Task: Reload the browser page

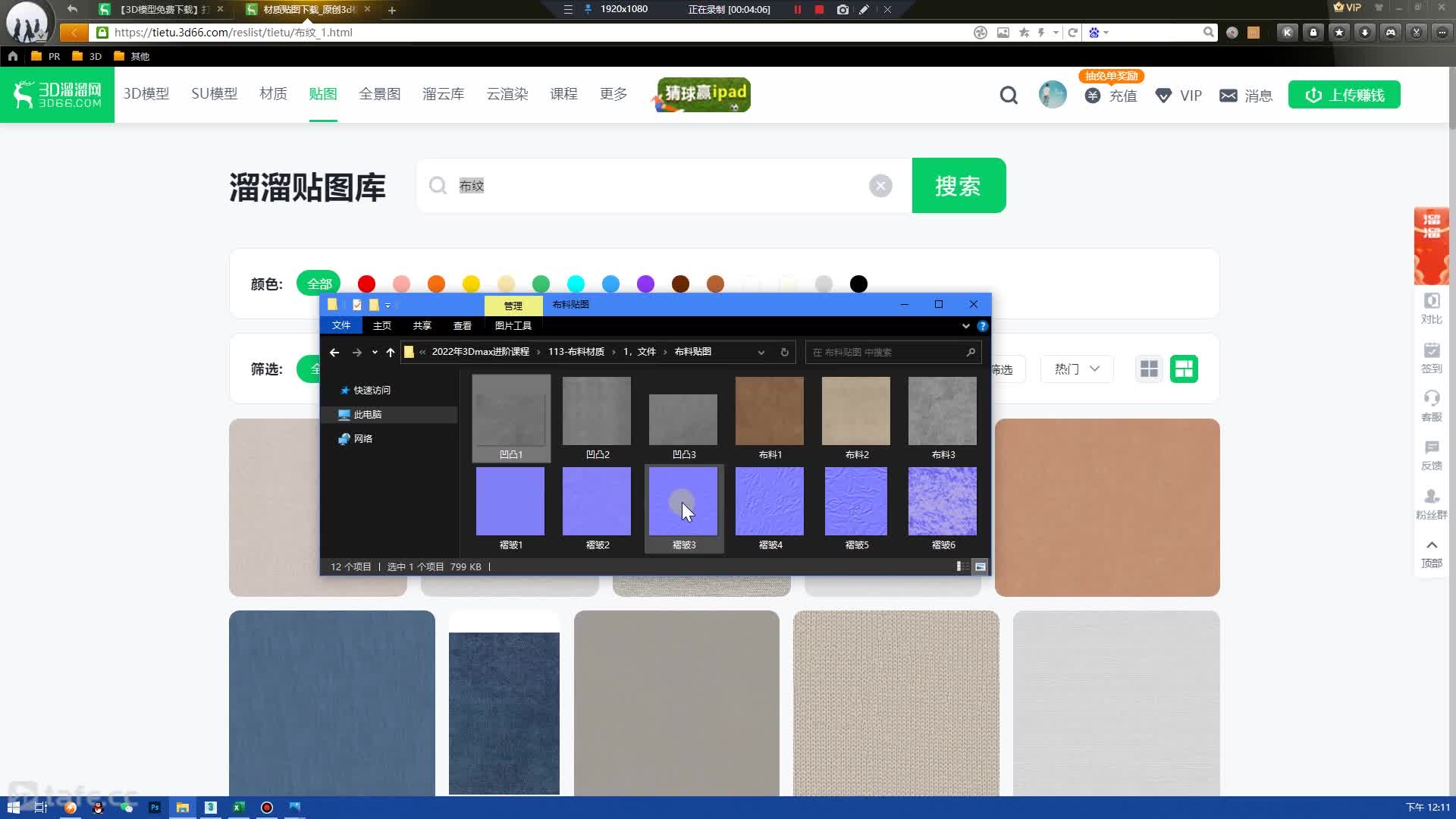Action: click(x=1072, y=33)
